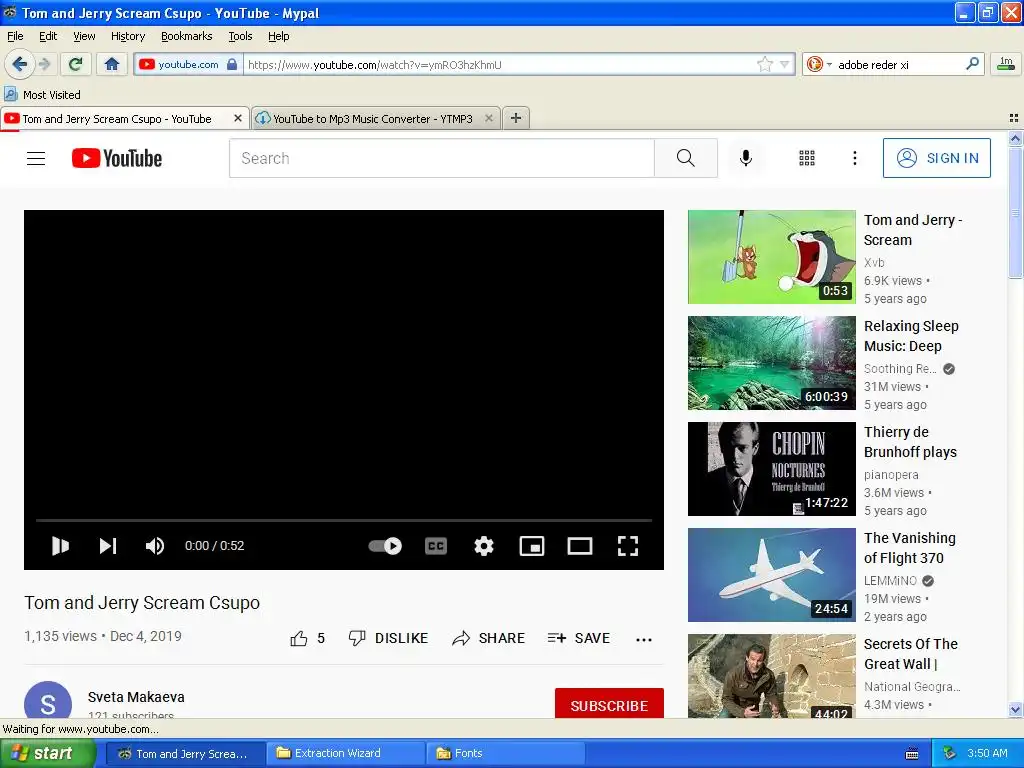
Task: Click SHARE below the video
Action: pos(488,638)
